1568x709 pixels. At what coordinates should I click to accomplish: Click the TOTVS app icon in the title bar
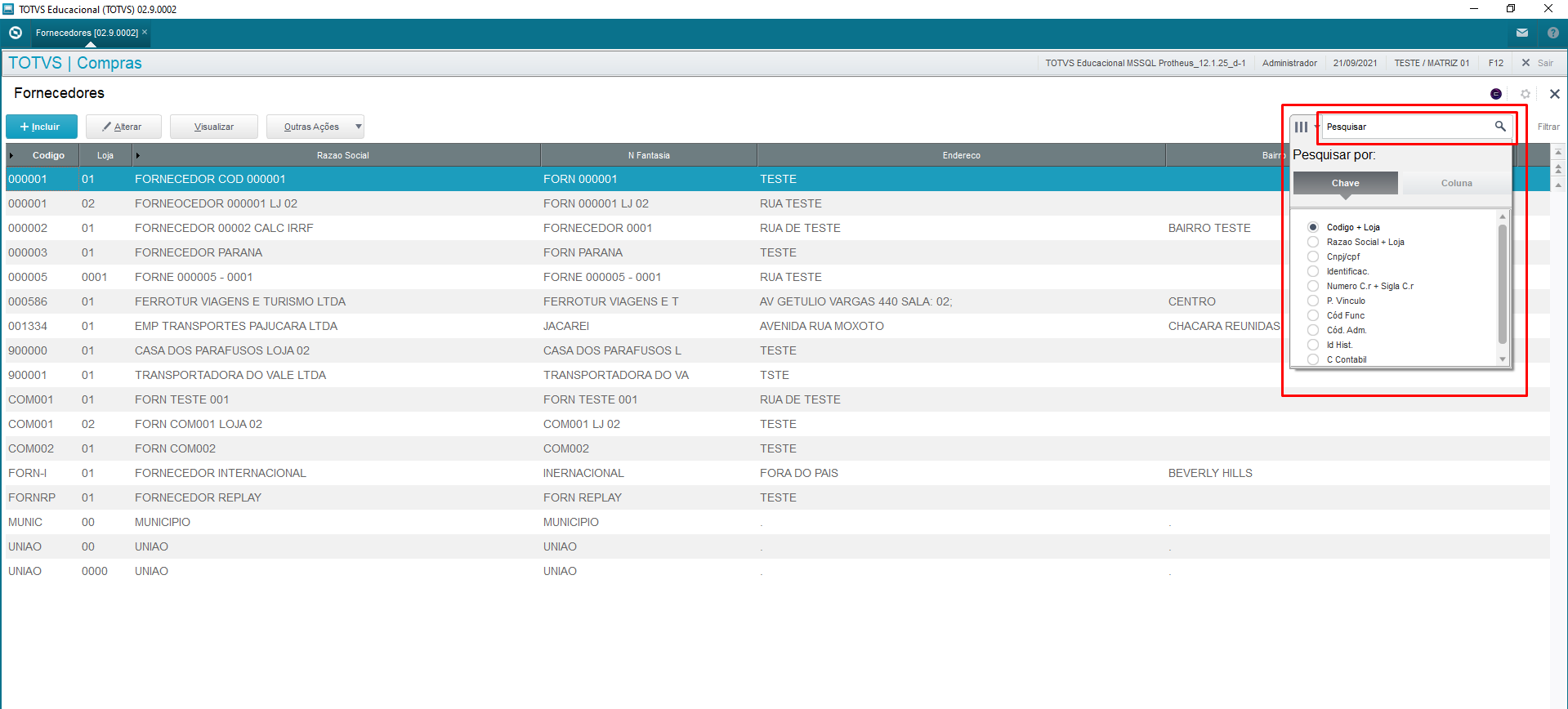8,9
